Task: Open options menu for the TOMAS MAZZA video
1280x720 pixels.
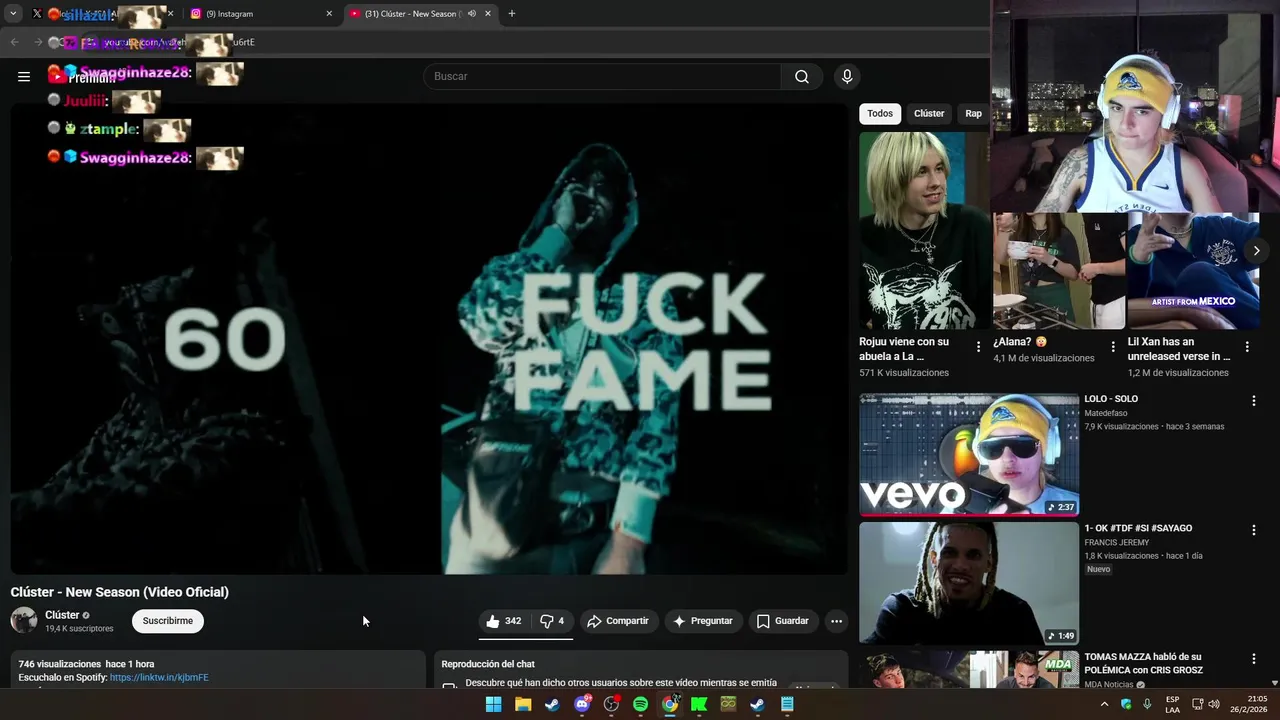Action: pyautogui.click(x=1254, y=659)
